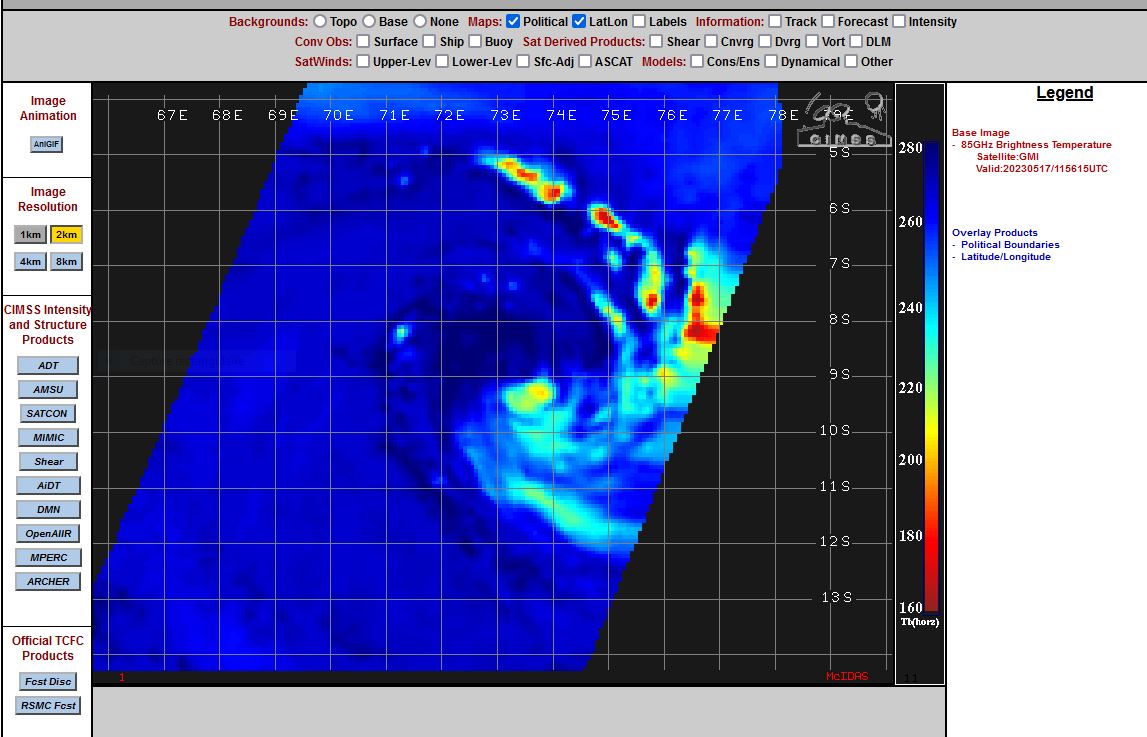Open the MIMIC product page
This screenshot has width=1147, height=737.
[x=48, y=437]
